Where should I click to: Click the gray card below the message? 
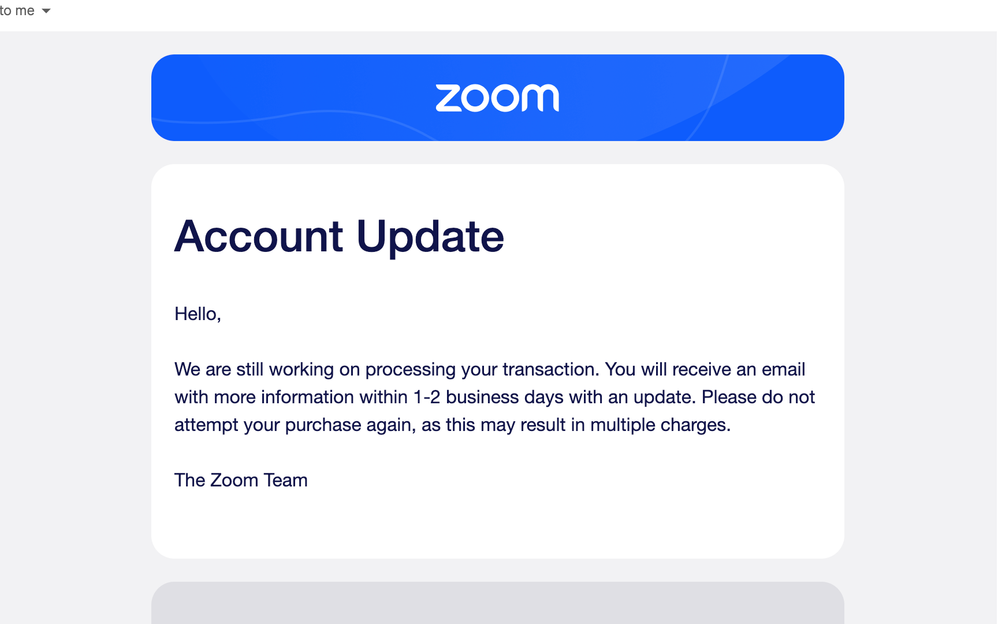(x=497, y=603)
